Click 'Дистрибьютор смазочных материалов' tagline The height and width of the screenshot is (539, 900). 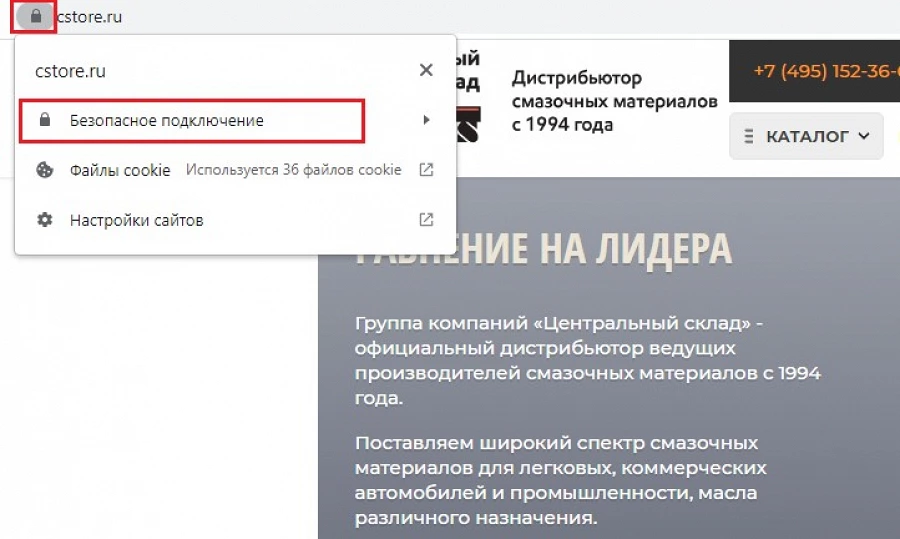[614, 101]
